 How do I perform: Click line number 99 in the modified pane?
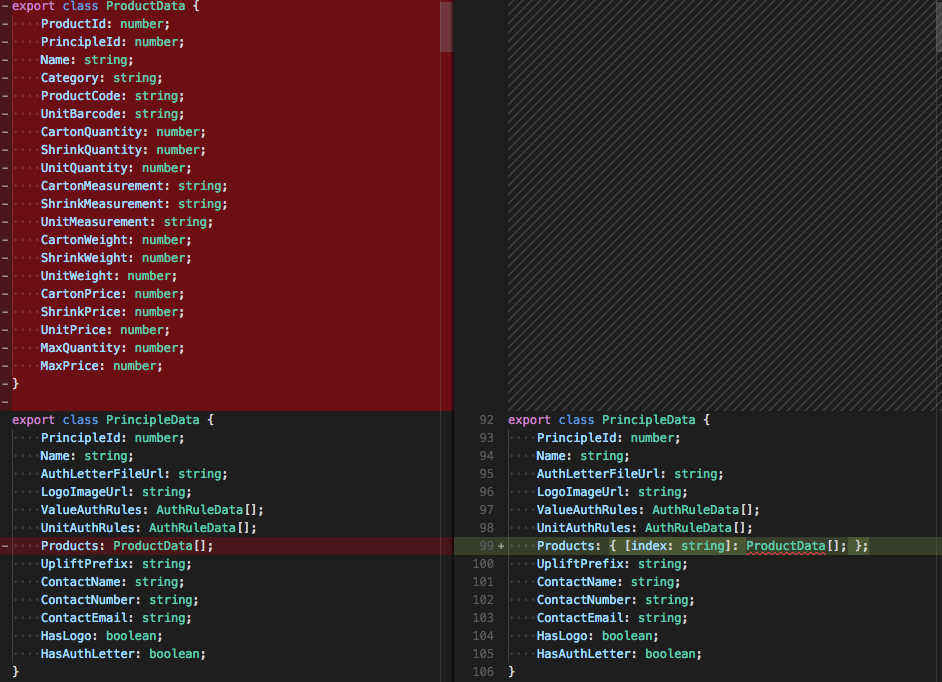pos(487,546)
